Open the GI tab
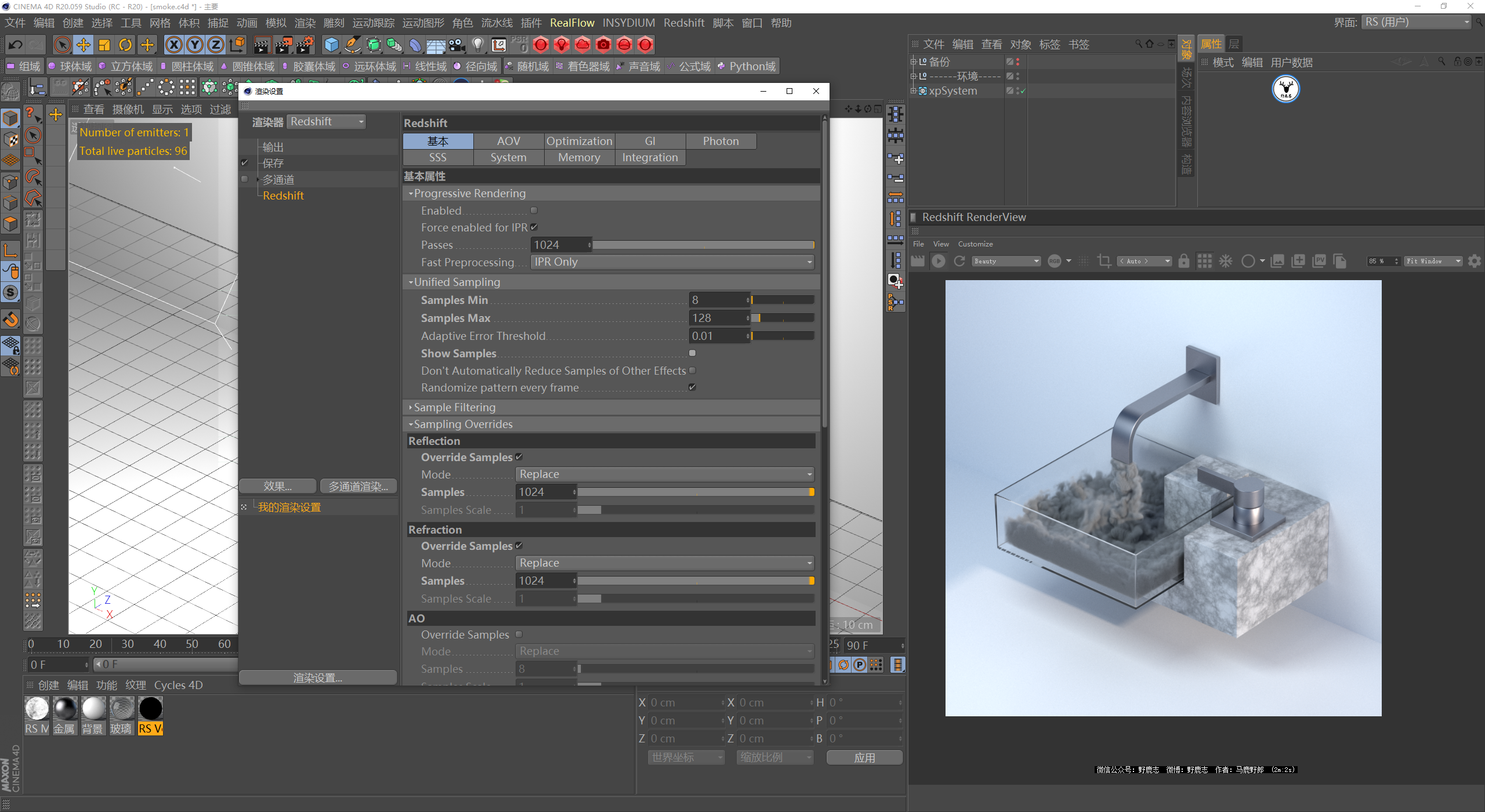The image size is (1485, 812). pos(650,141)
